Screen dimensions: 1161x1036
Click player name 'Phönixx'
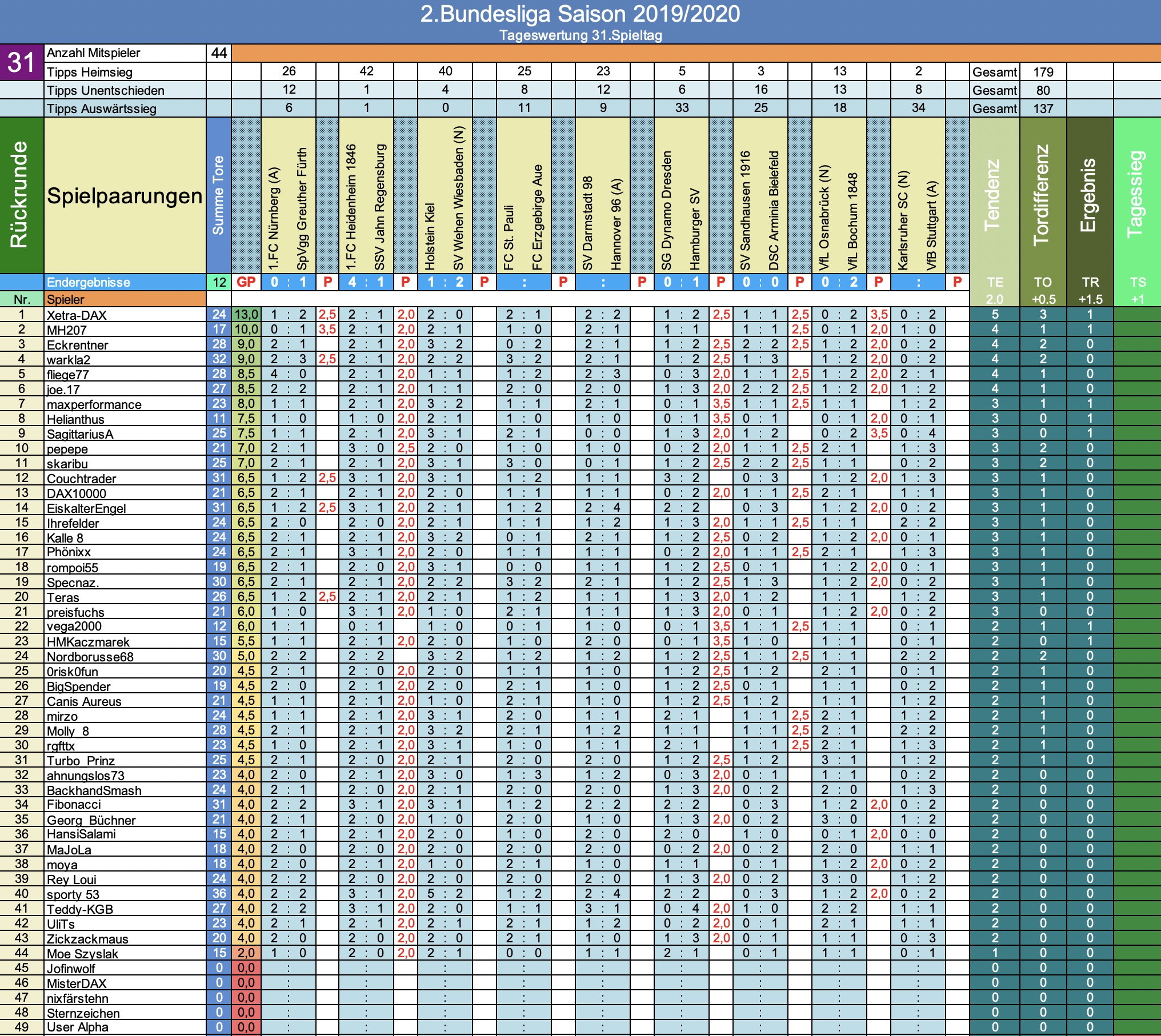pyautogui.click(x=69, y=552)
